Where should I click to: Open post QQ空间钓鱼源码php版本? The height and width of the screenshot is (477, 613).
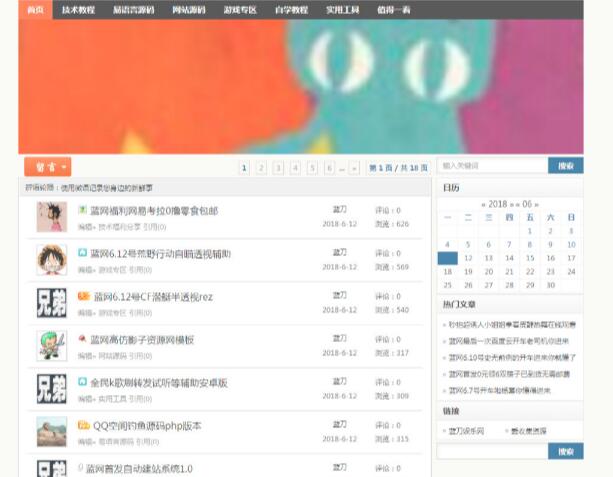pyautogui.click(x=147, y=426)
